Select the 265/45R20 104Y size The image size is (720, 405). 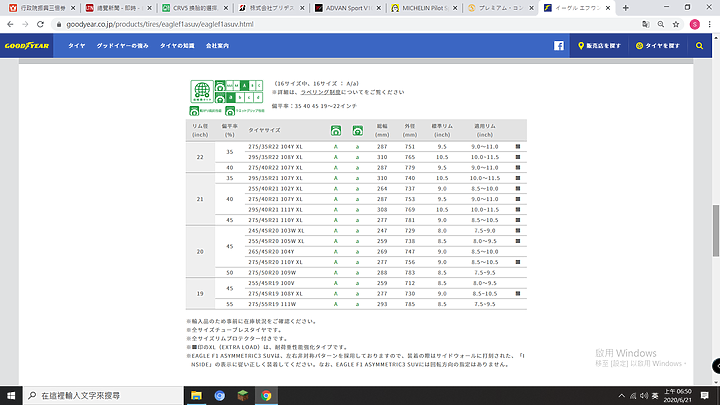(271, 252)
